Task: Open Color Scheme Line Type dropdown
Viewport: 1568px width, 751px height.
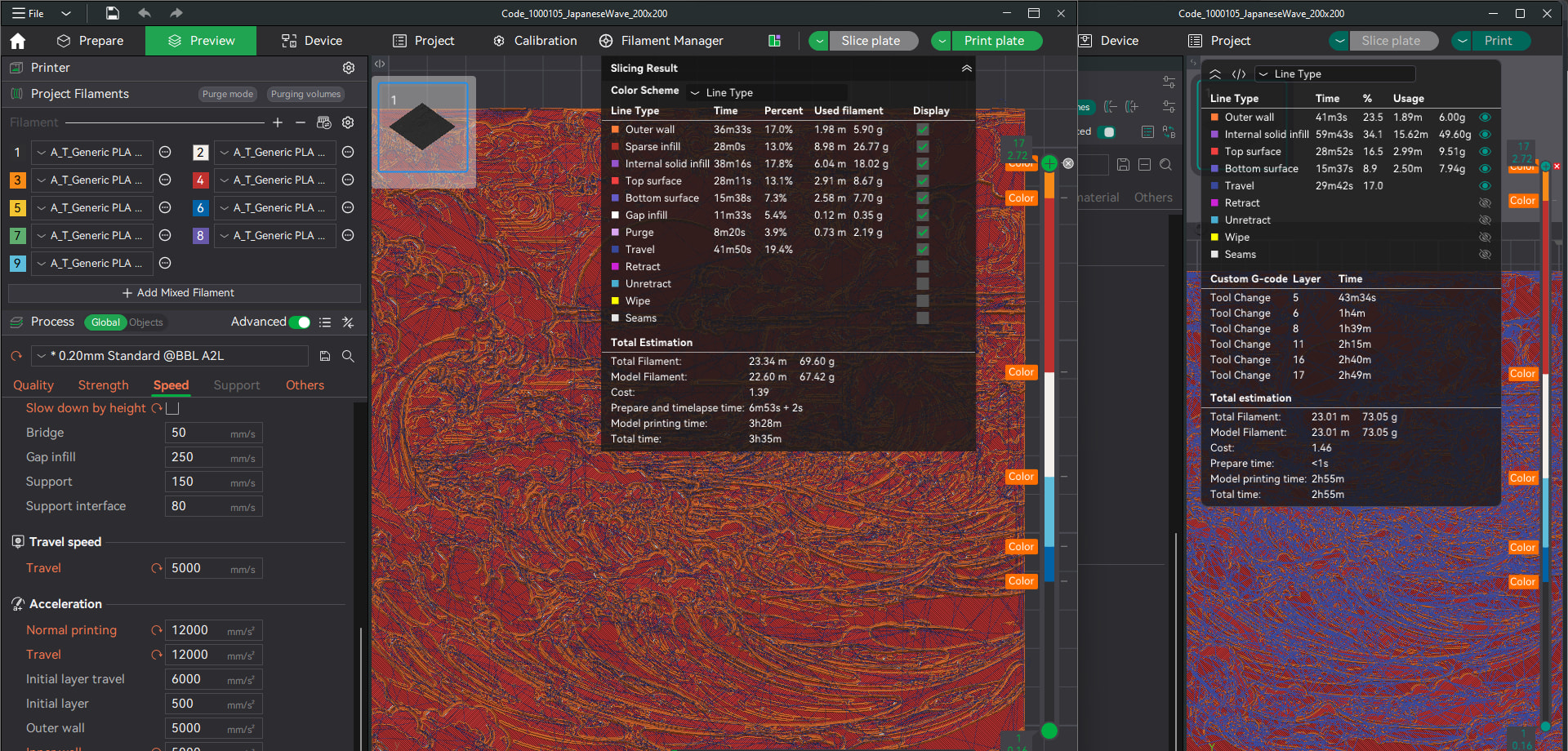Action: click(x=768, y=93)
